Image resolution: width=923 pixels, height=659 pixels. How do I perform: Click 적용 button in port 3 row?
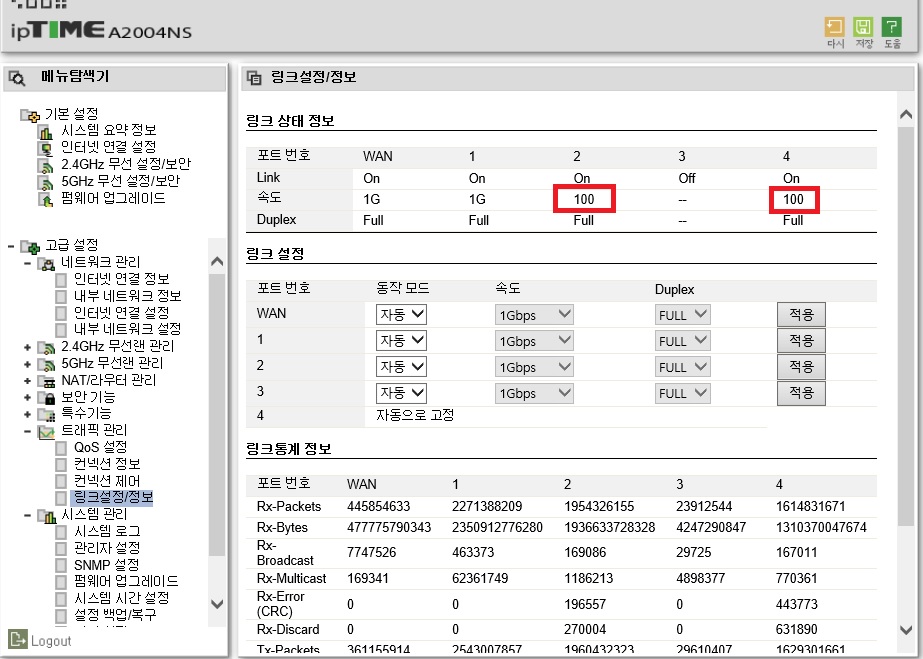pos(801,393)
